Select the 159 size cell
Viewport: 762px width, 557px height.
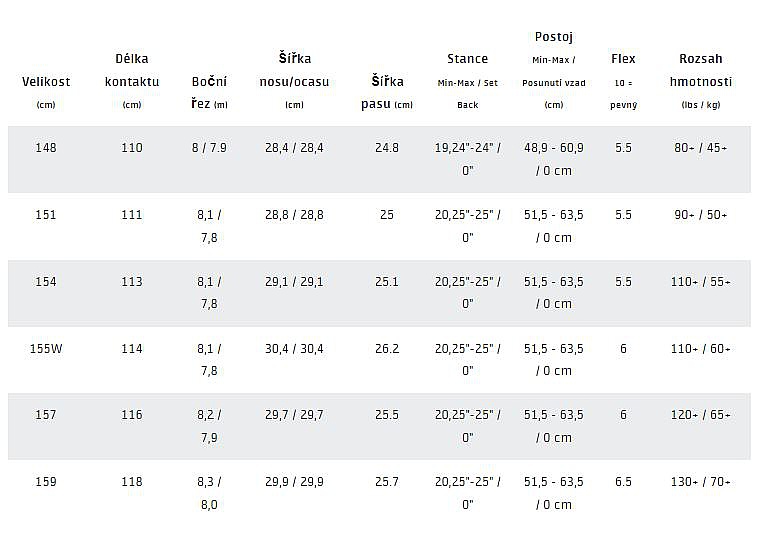tap(46, 482)
